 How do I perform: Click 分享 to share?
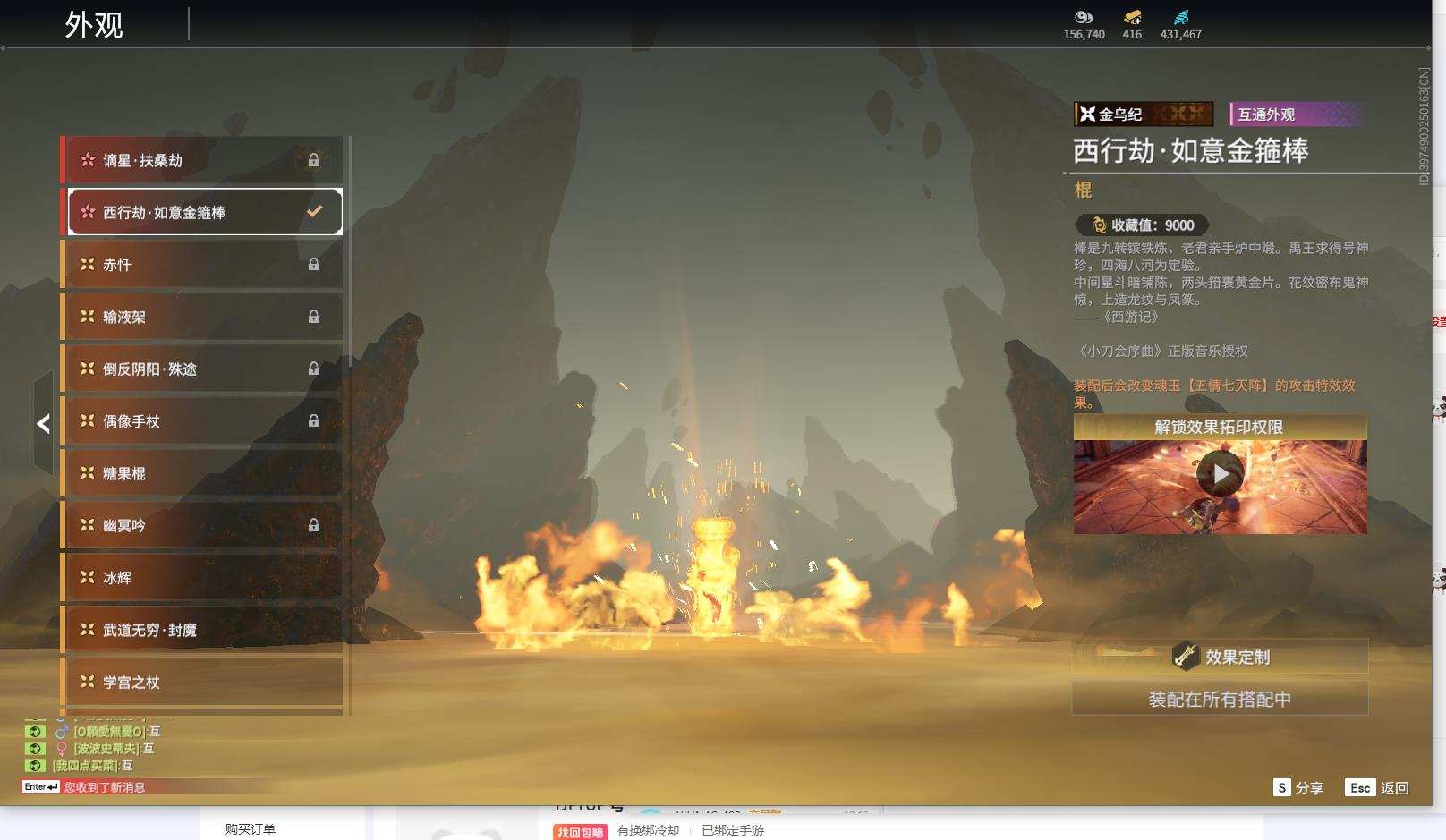coord(1309,788)
